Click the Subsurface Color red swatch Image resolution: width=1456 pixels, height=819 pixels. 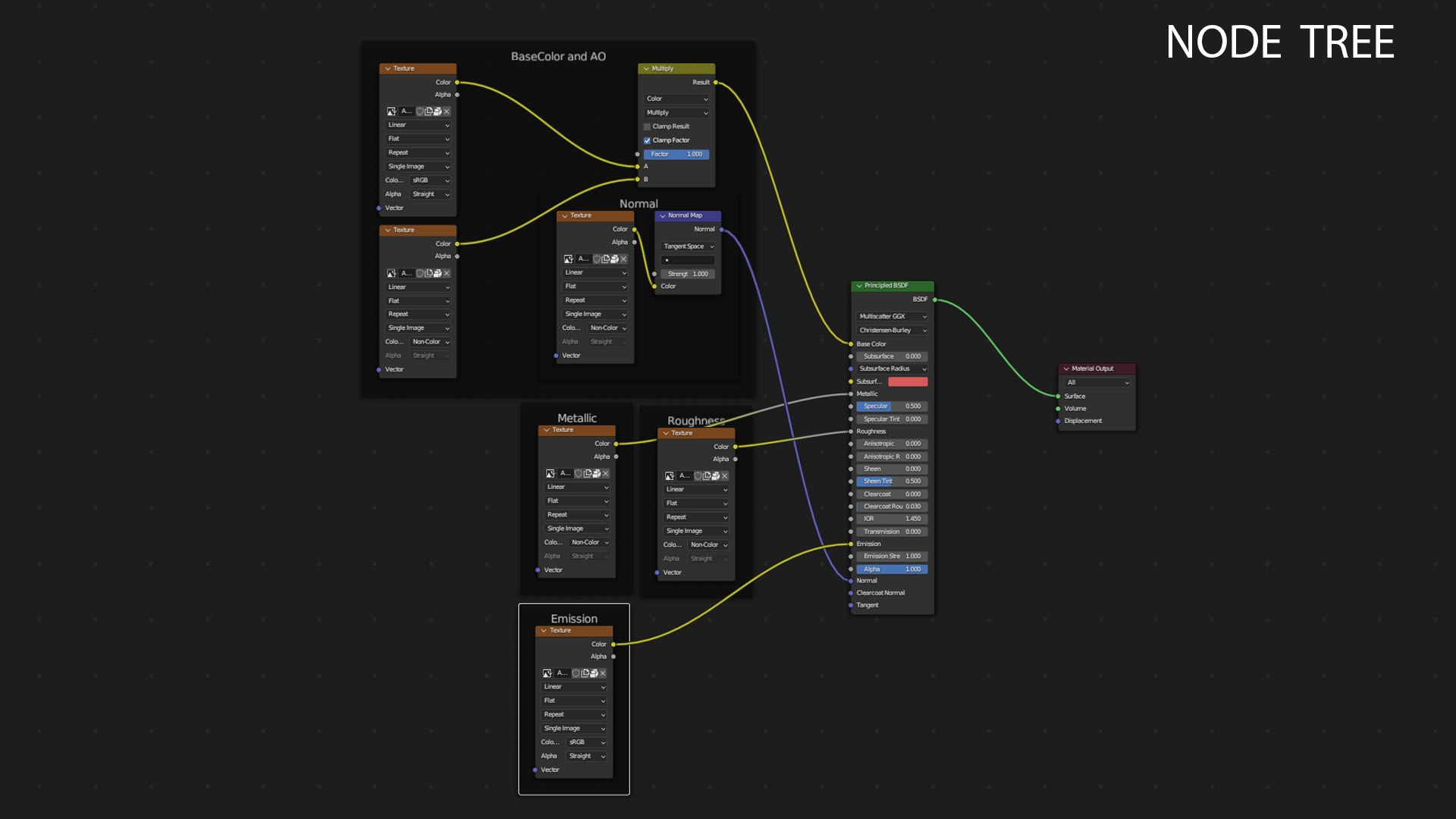tap(908, 382)
